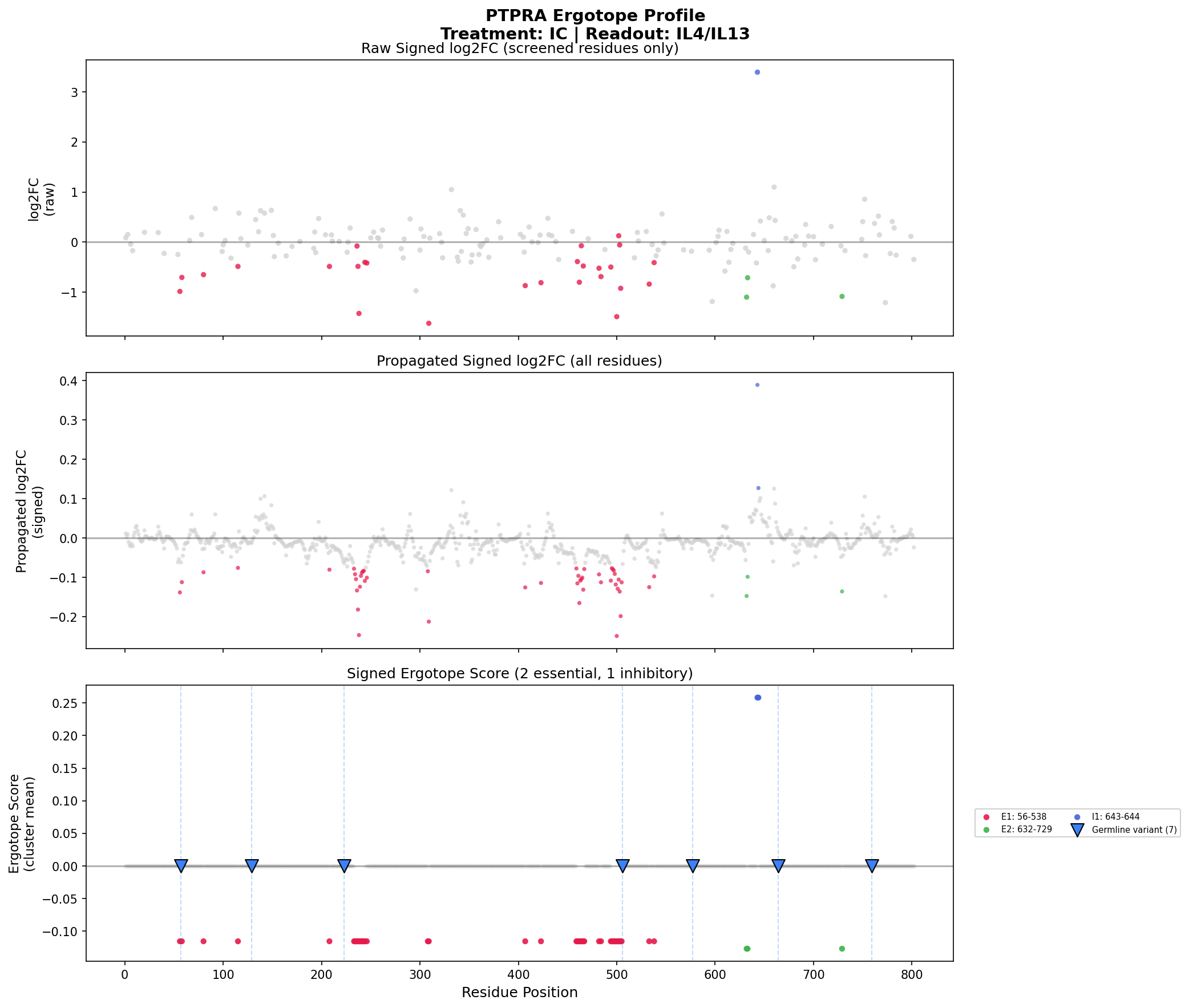Click germline variant triangle near residue 129

point(252,866)
